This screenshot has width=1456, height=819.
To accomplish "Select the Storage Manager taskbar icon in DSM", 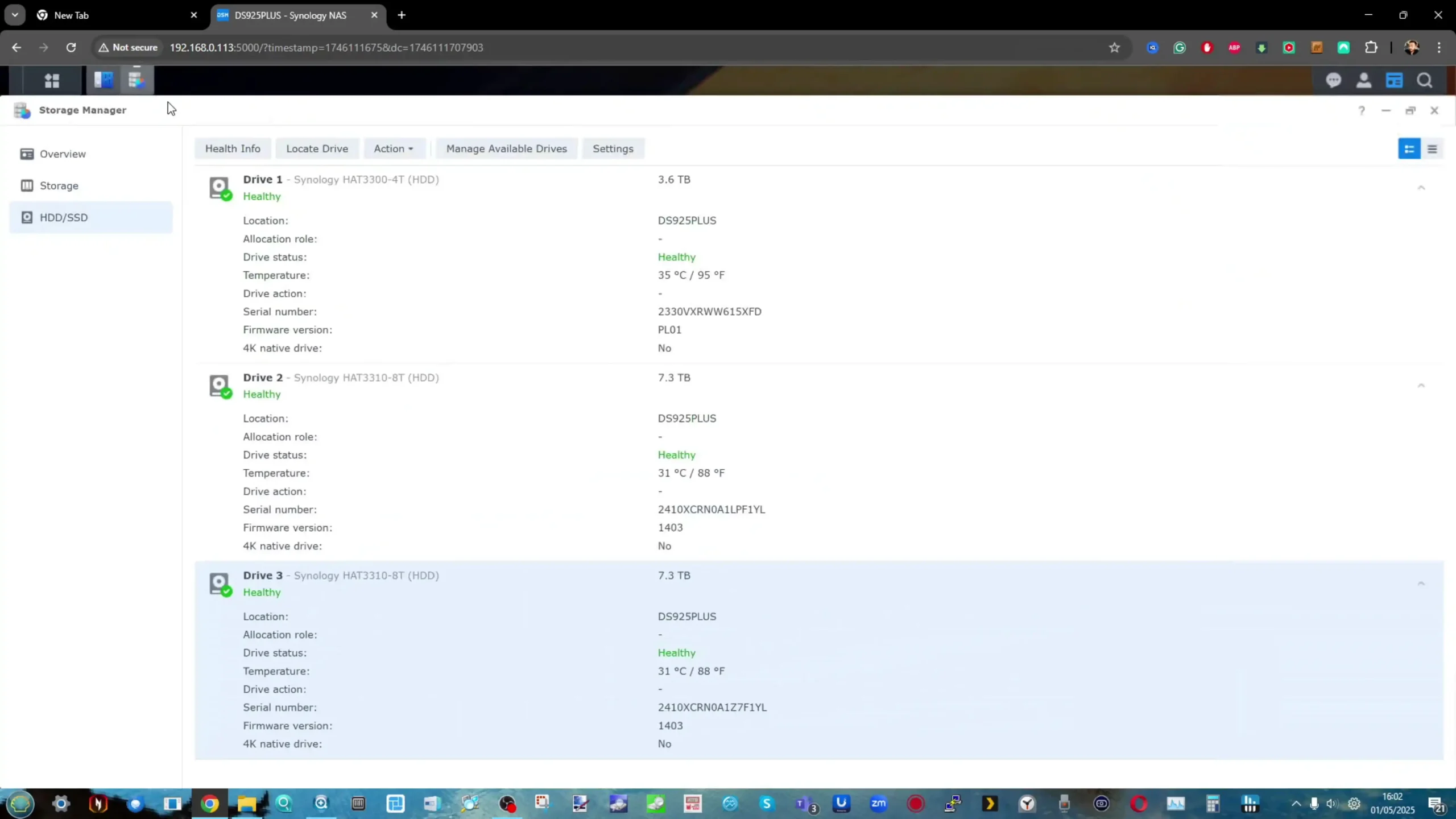I will pos(136,80).
